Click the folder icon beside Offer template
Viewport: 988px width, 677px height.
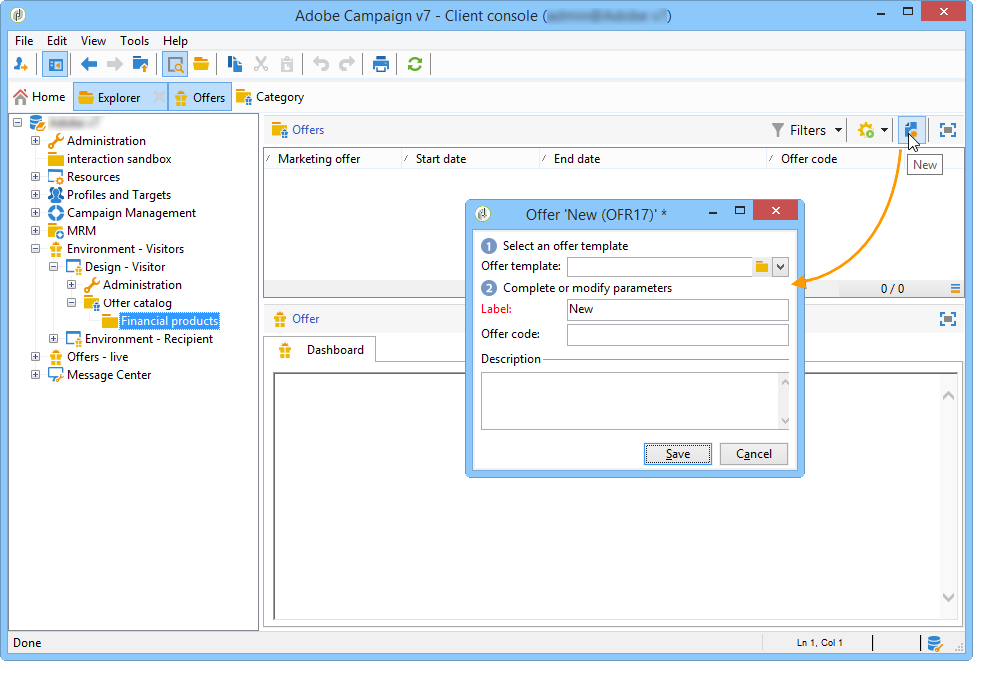coord(762,267)
